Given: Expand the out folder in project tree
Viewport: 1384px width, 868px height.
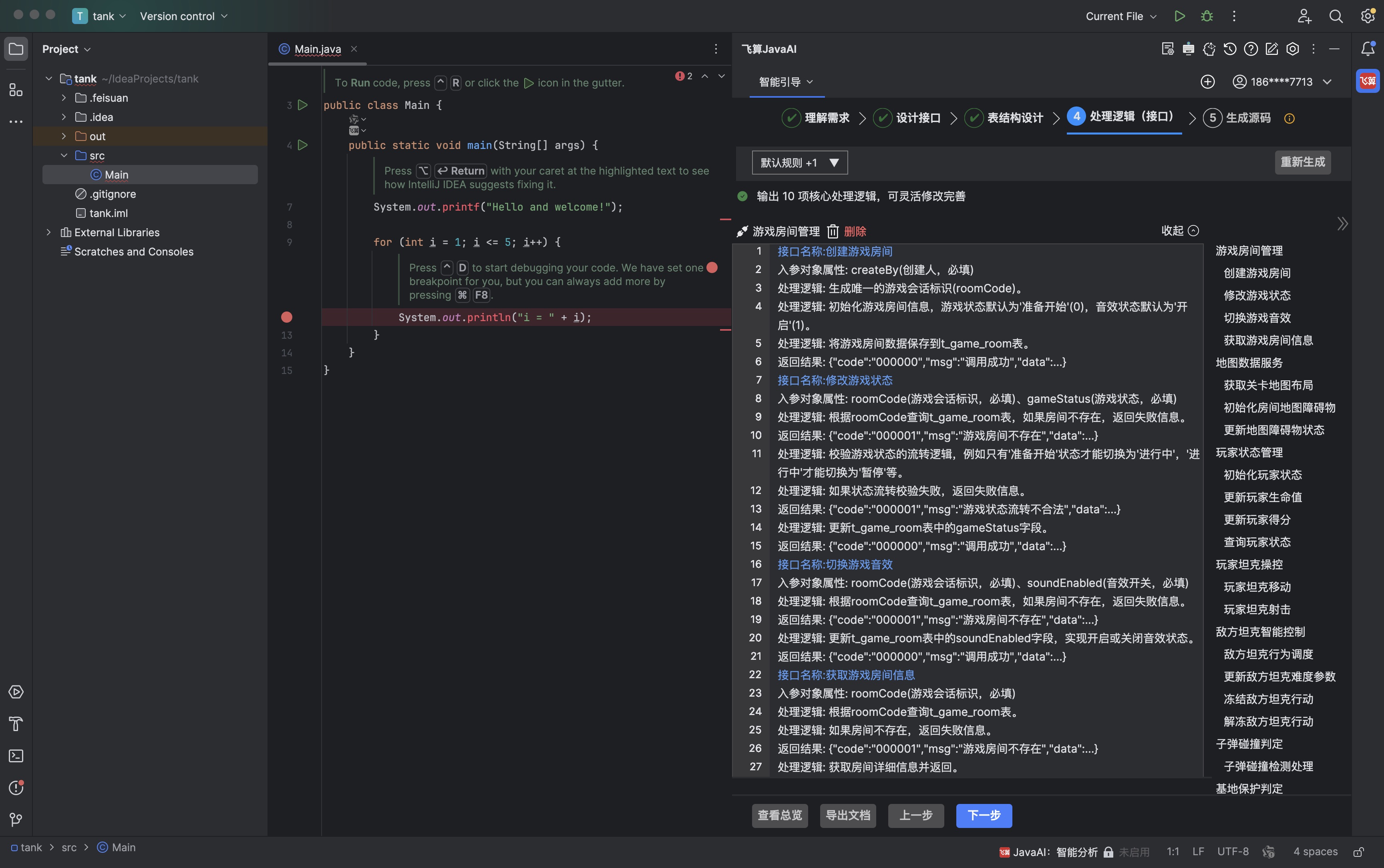Looking at the screenshot, I should coord(64,136).
